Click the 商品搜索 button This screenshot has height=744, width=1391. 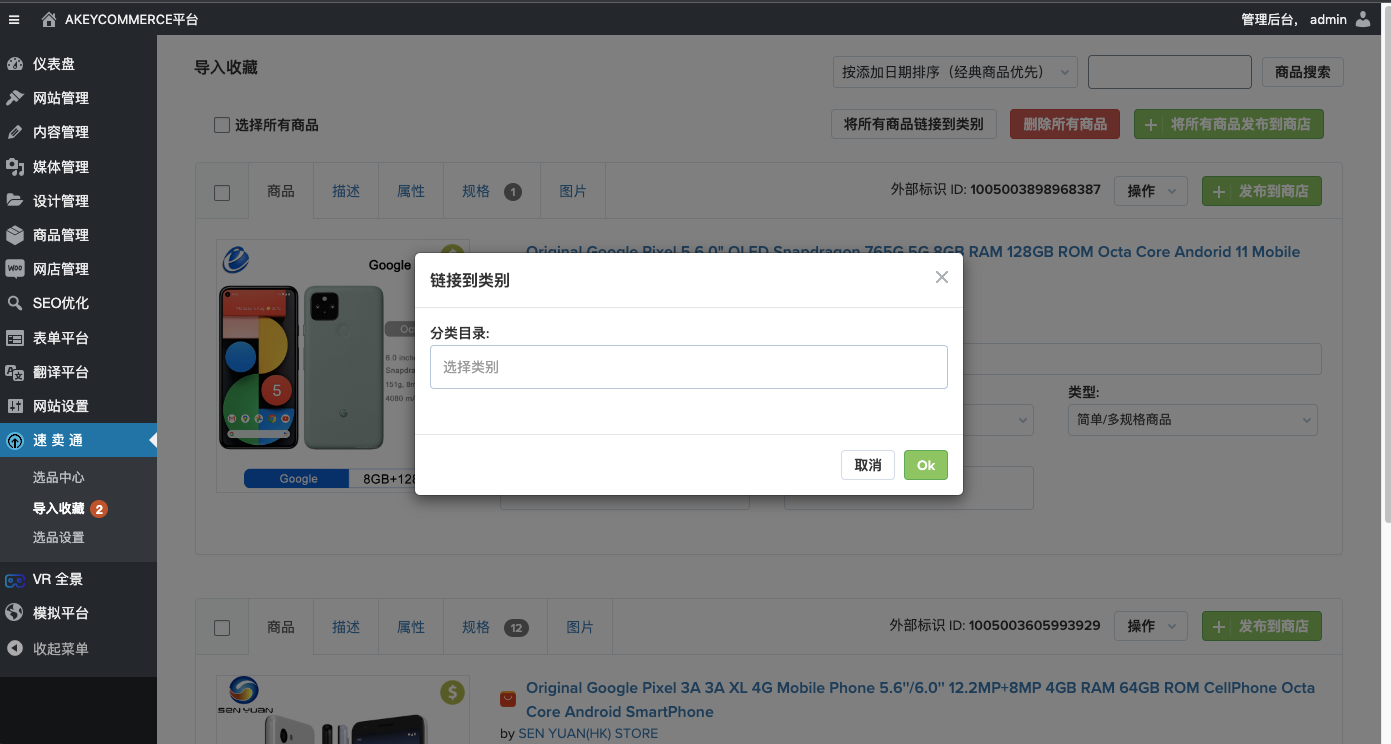pos(1303,72)
